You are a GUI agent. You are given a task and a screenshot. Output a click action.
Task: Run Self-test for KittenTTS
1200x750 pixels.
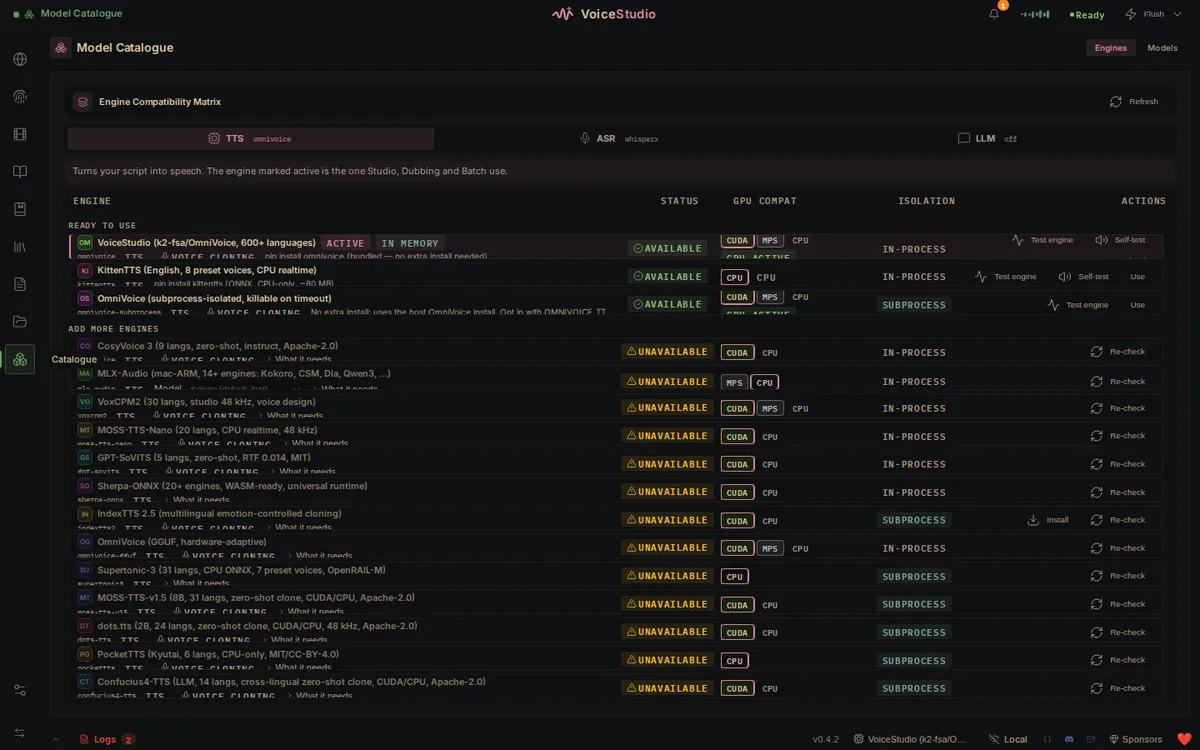click(1083, 277)
